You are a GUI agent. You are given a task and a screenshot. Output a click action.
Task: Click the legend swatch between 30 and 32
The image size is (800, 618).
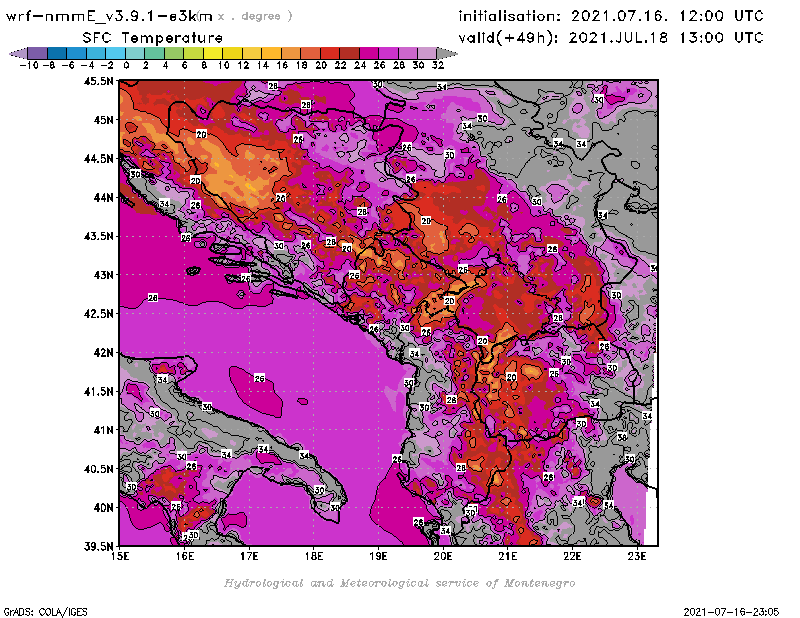(x=427, y=53)
